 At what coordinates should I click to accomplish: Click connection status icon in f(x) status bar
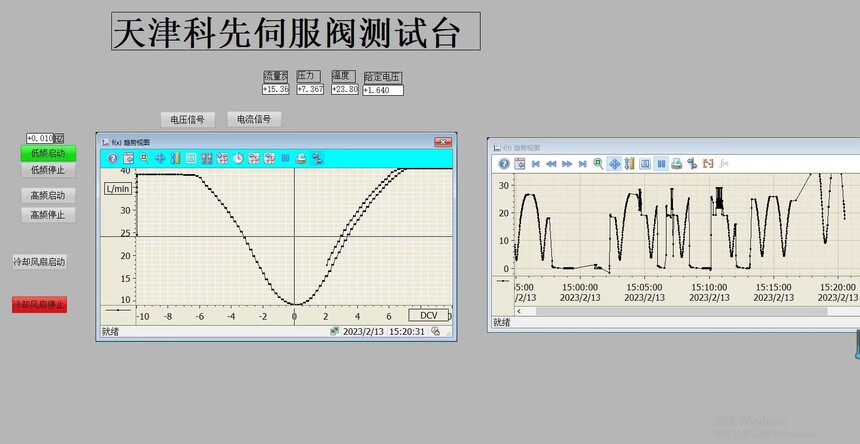click(x=334, y=331)
